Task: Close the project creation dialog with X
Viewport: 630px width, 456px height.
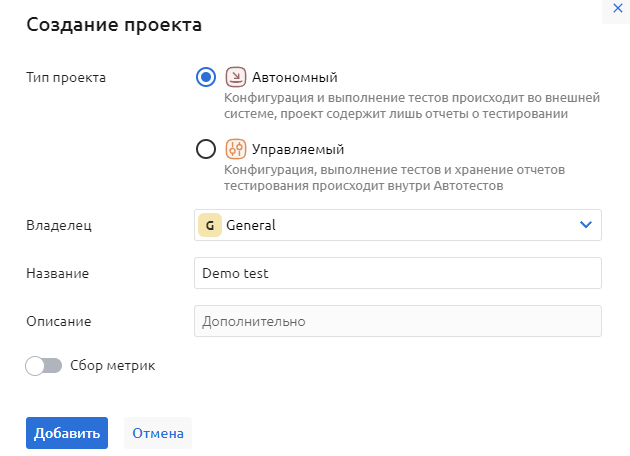Action: point(615,7)
